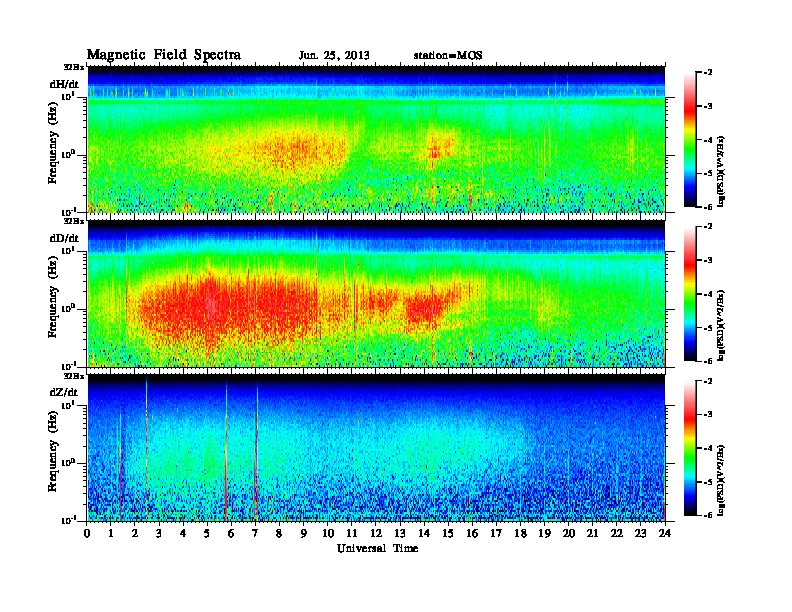Viewport: 792px width, 612px height.
Task: Click hour 7 on time axis
Action: tap(255, 534)
